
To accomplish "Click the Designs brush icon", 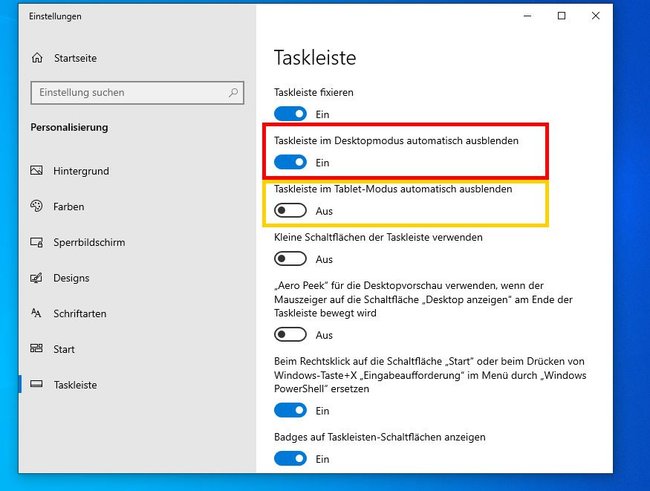I will (x=36, y=278).
